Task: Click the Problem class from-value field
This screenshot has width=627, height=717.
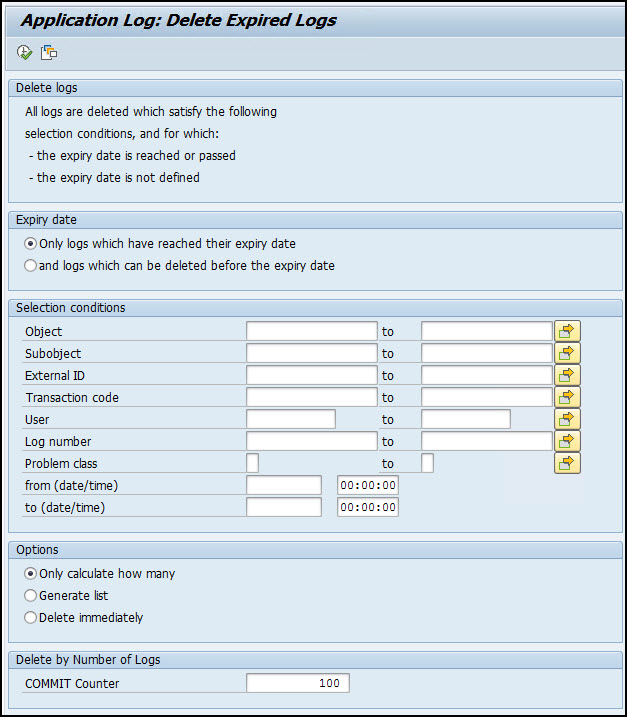Action: 252,463
